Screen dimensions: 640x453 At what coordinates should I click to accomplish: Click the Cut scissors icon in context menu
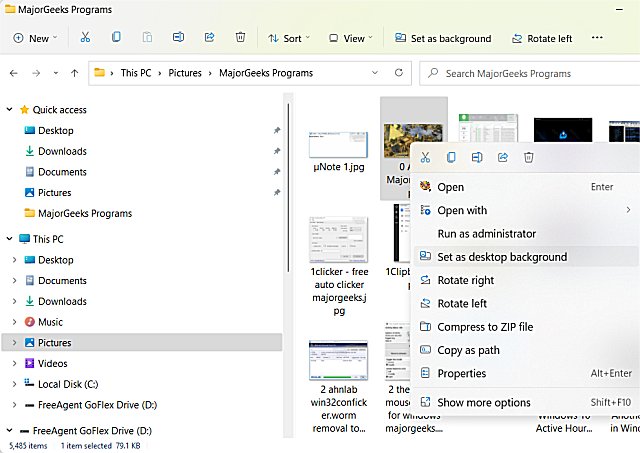425,157
